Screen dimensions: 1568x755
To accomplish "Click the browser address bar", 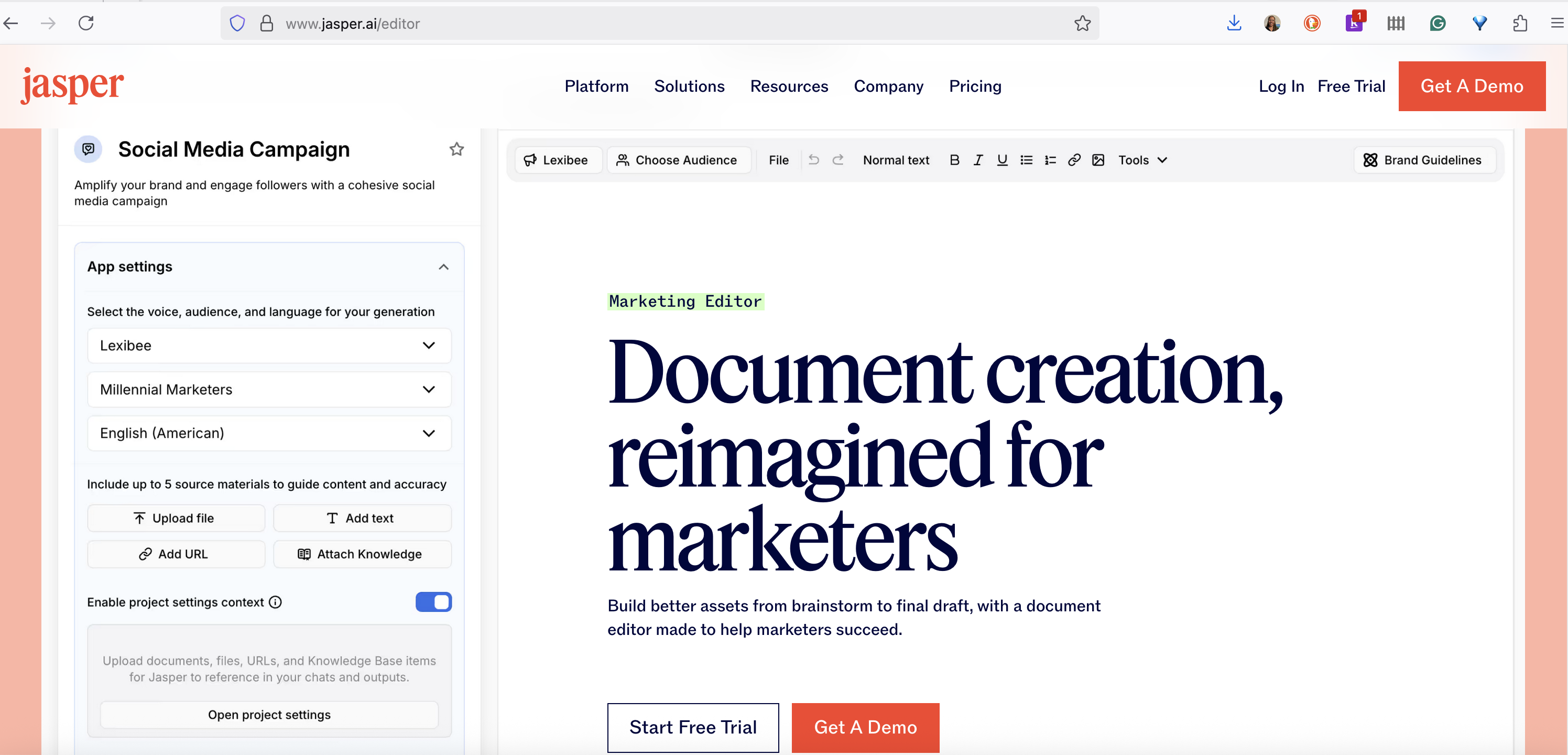I will [660, 24].
